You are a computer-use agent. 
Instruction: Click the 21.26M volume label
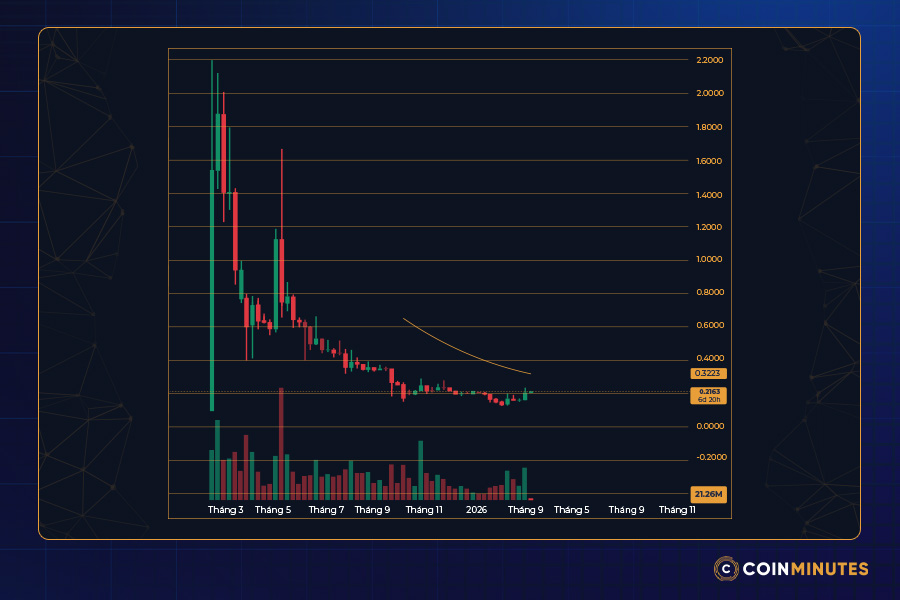(709, 494)
